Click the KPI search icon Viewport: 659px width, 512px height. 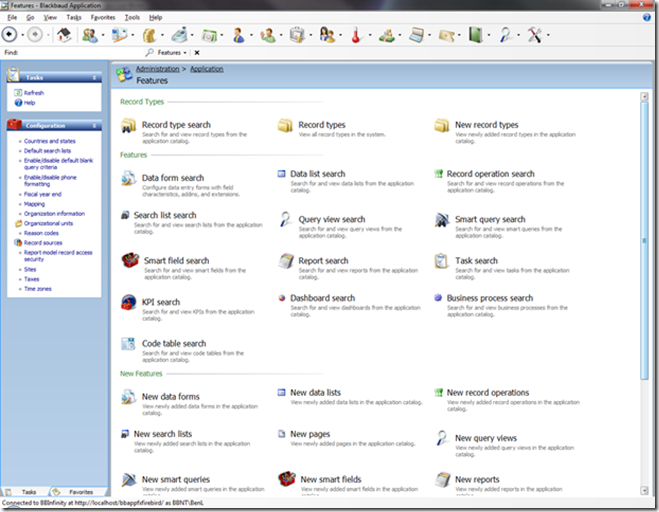[x=128, y=303]
